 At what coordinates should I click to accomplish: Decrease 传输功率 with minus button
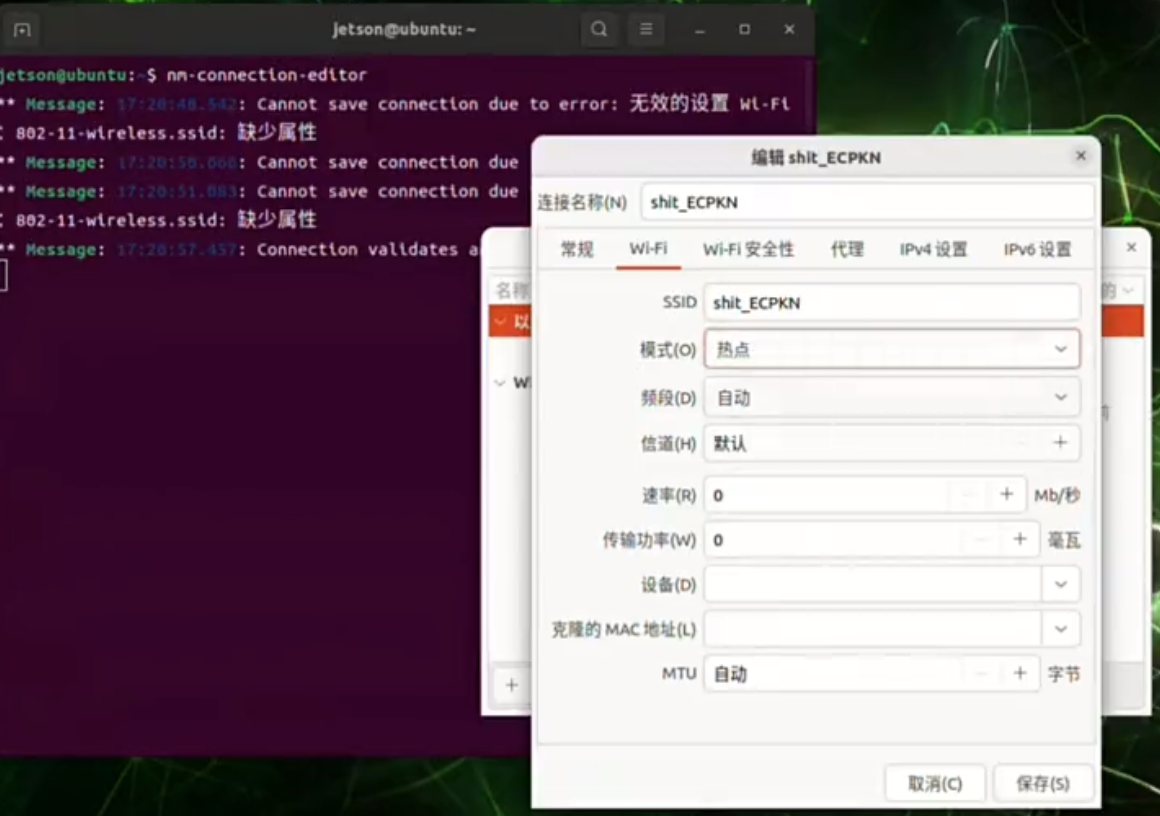click(982, 539)
